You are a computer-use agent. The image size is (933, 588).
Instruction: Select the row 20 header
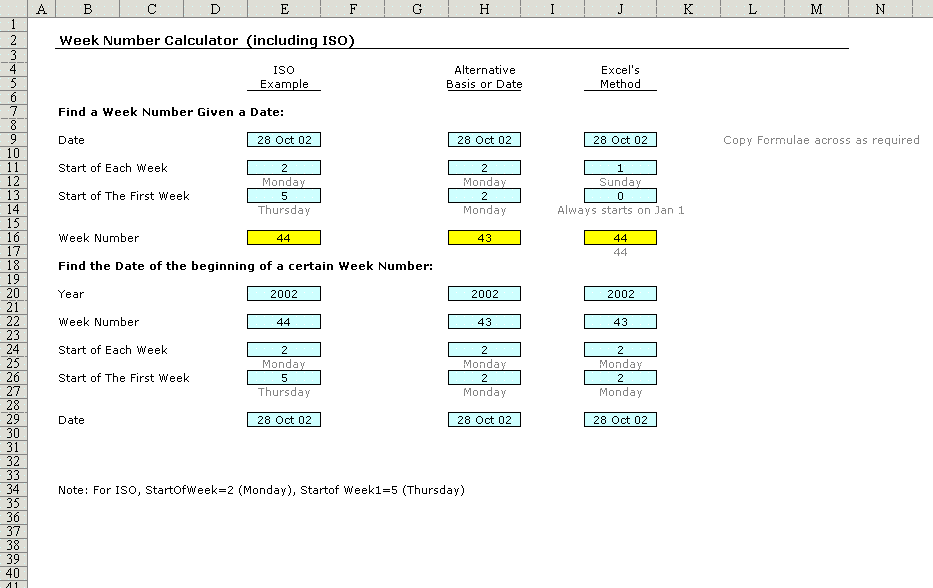14,294
